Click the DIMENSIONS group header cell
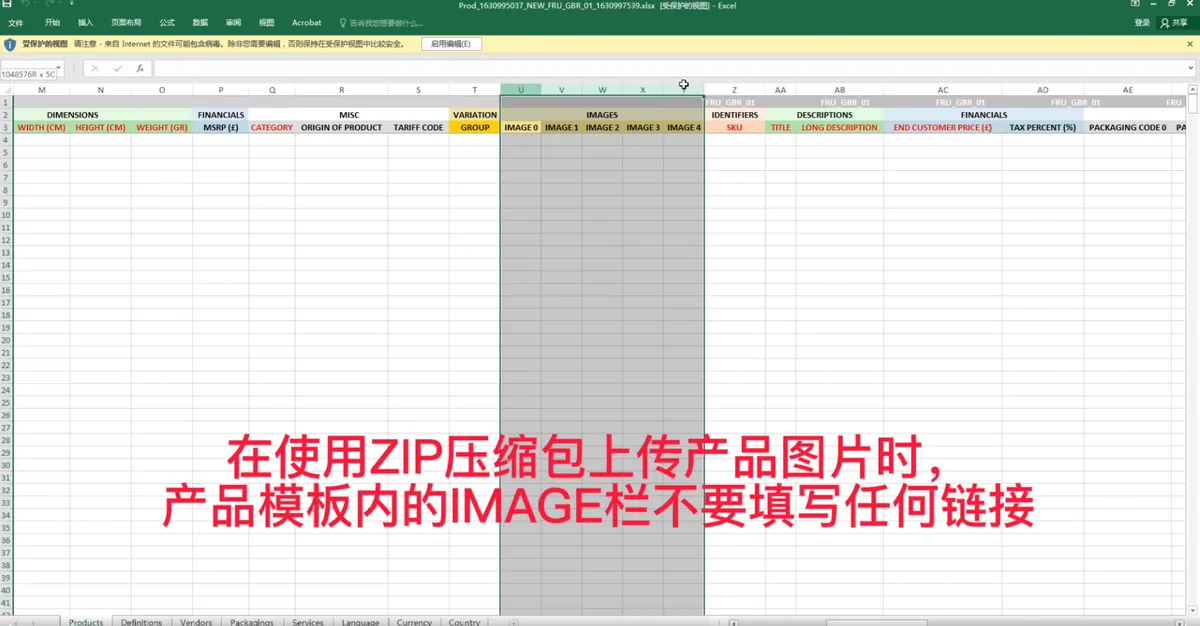Viewport: 1200px width, 626px height. (72, 115)
